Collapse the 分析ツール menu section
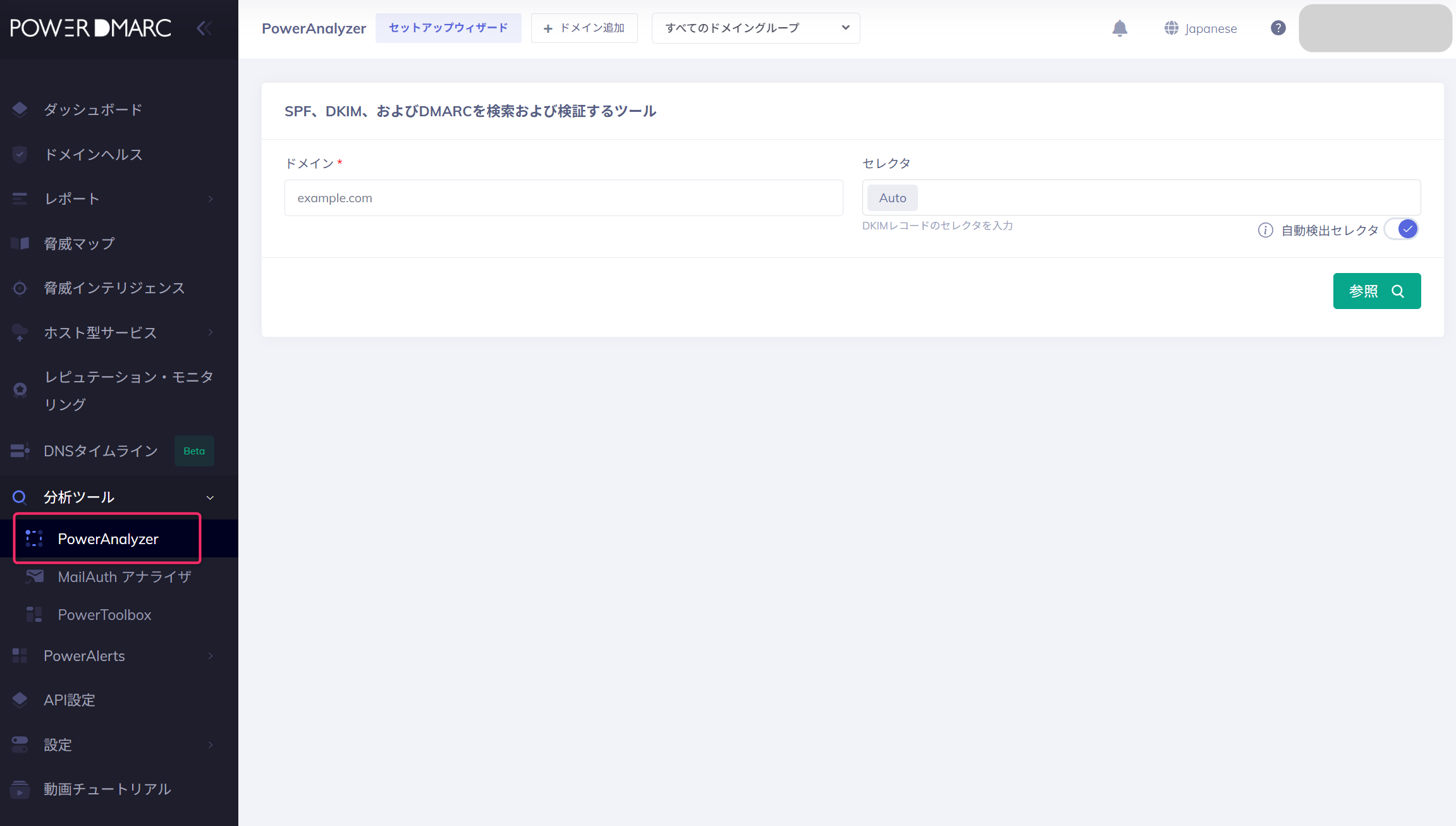This screenshot has width=1456, height=826. point(210,497)
